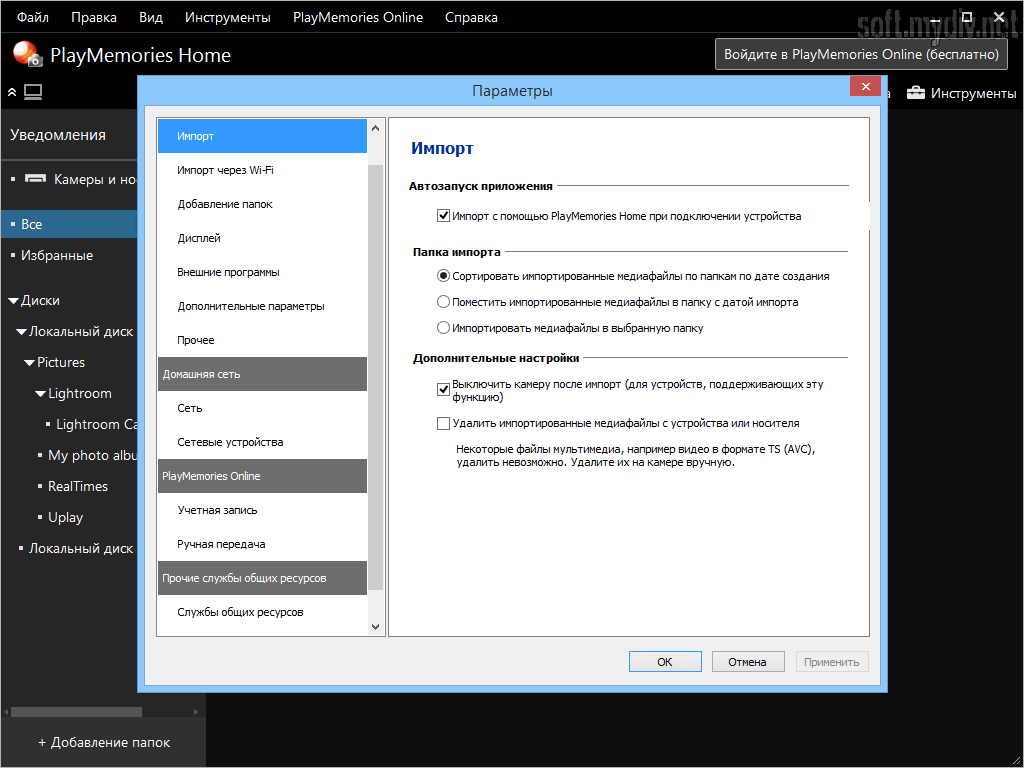The width and height of the screenshot is (1024, 768).
Task: Select Поместить импортированные медиафайлы в папку option
Action: 443,302
